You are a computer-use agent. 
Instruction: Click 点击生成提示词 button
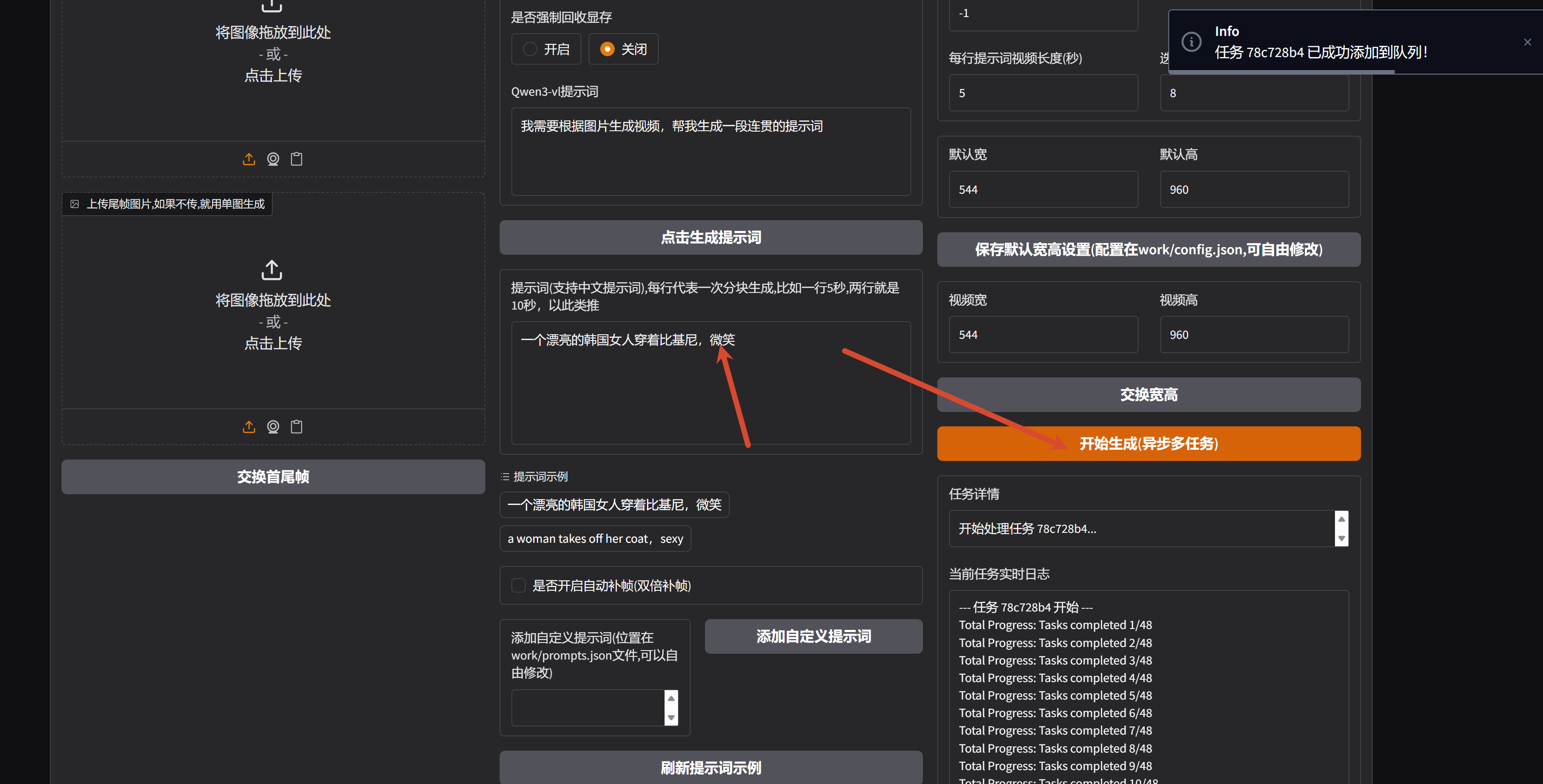710,237
